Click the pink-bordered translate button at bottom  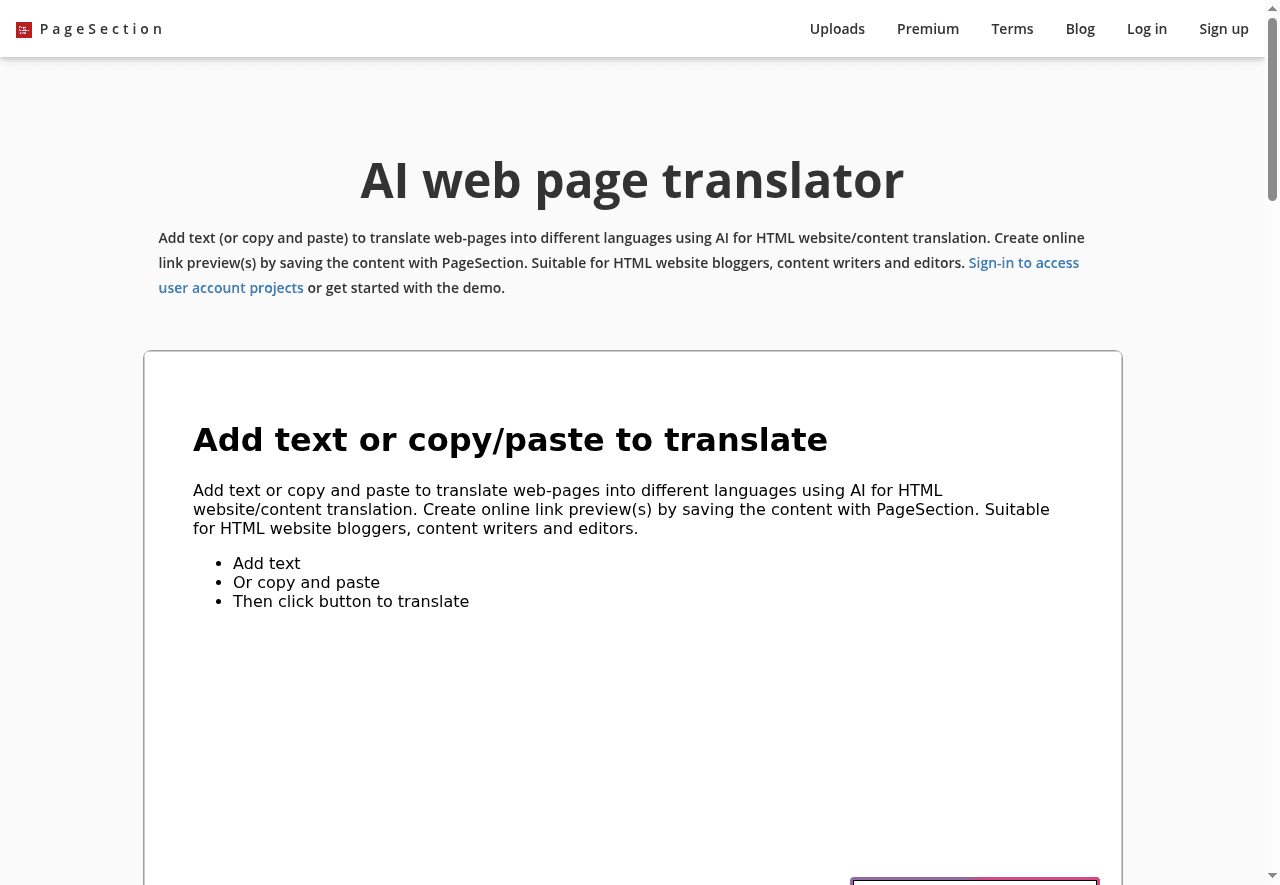click(x=974, y=881)
